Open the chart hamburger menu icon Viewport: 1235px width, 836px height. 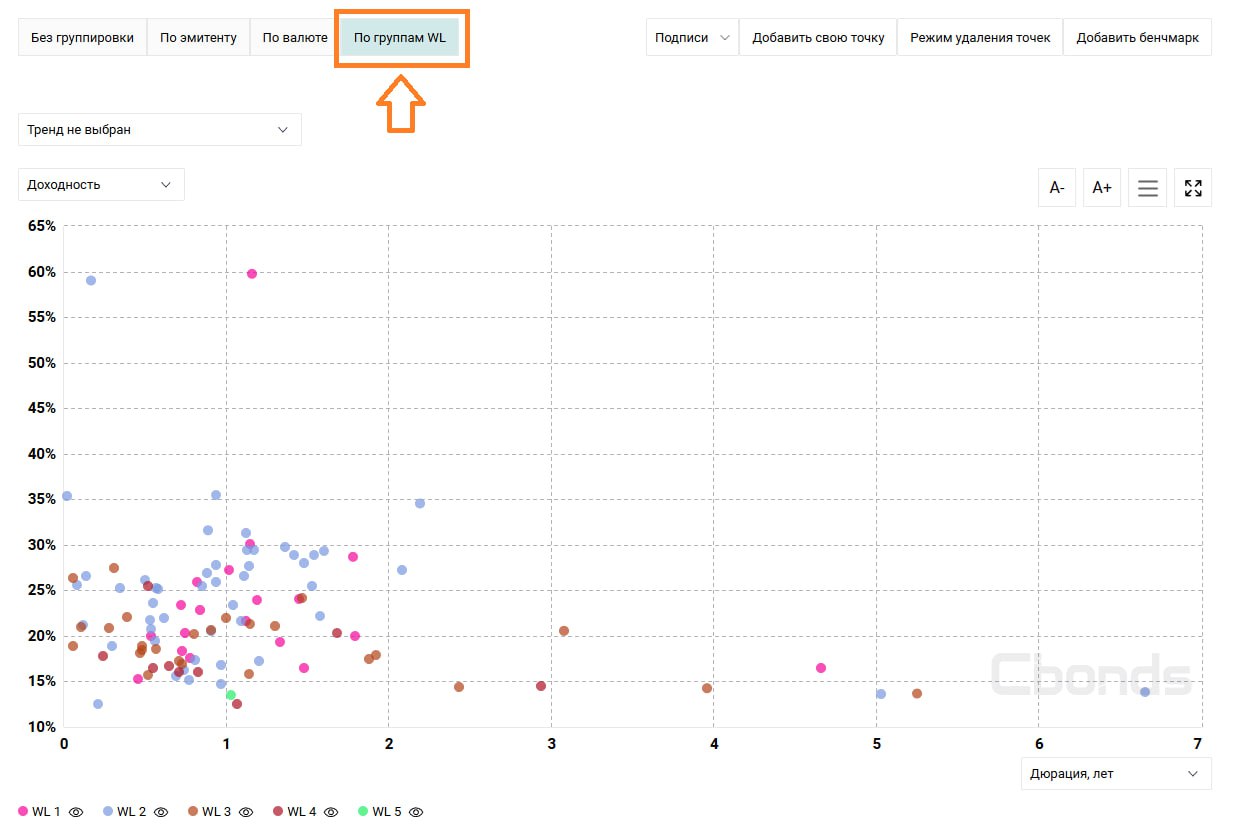click(x=1147, y=188)
